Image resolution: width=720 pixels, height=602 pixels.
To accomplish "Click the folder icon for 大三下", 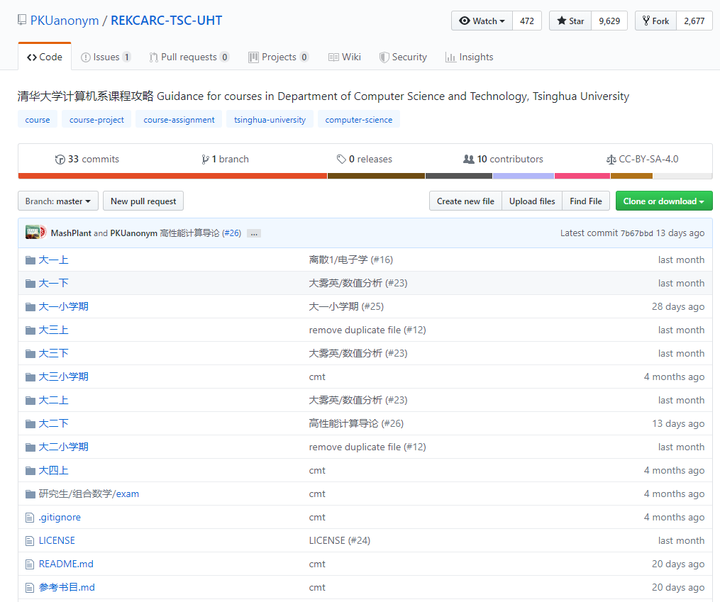I will pyautogui.click(x=30, y=354).
